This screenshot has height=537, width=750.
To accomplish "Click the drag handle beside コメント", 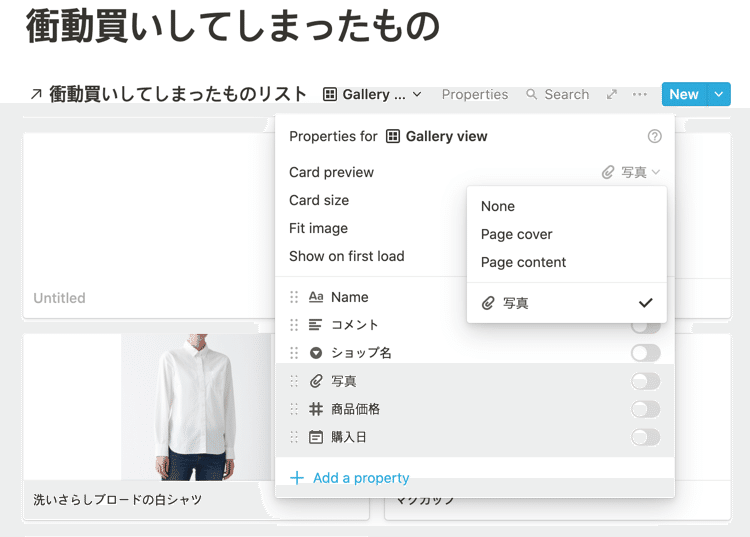I will point(294,325).
